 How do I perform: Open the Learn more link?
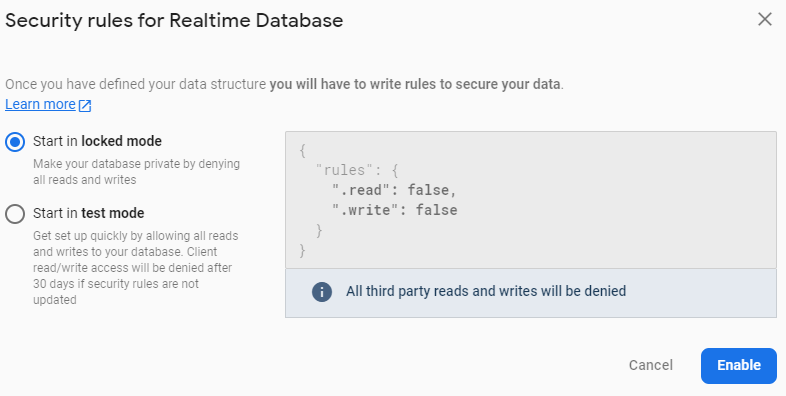tap(40, 104)
